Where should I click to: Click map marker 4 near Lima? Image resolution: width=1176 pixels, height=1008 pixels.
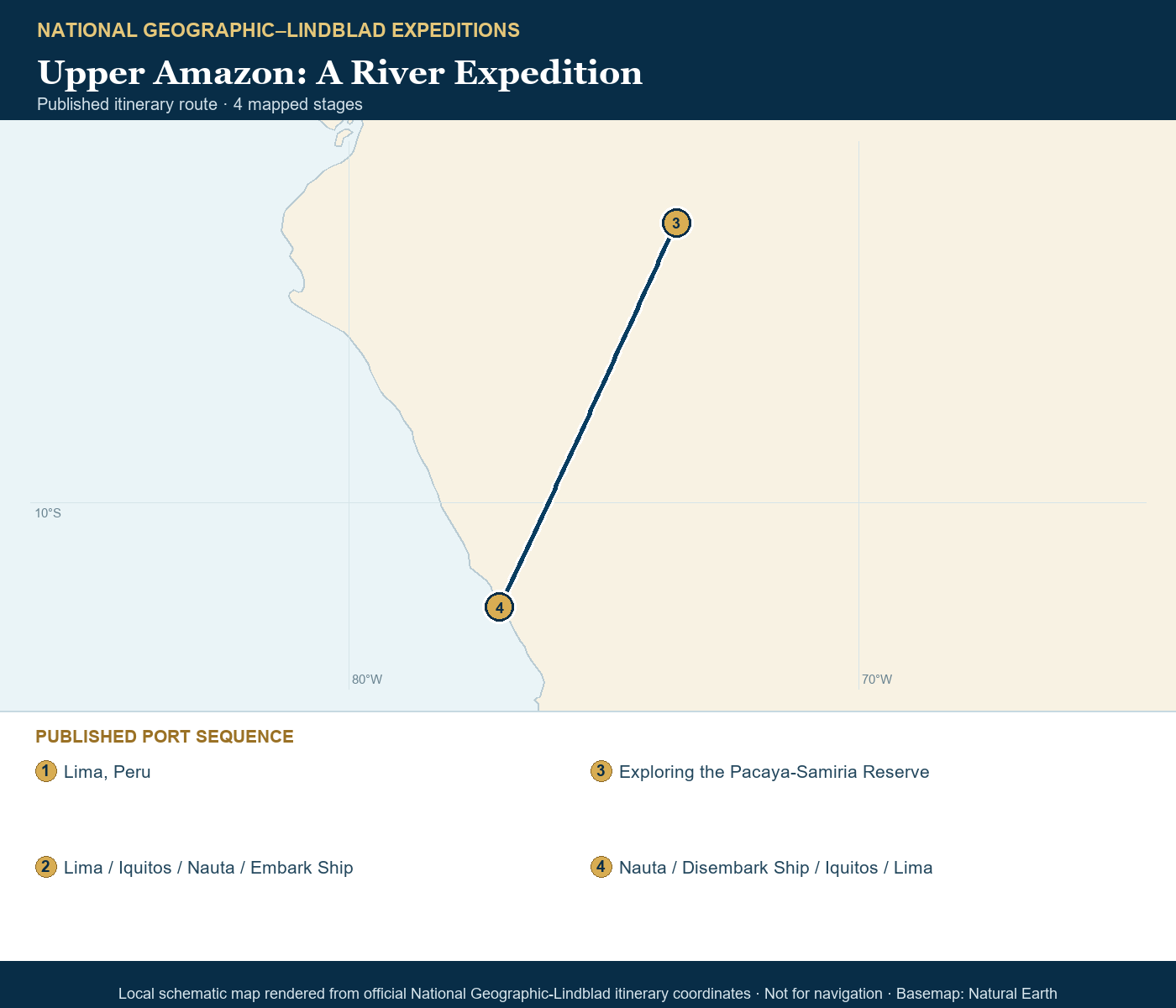[499, 606]
